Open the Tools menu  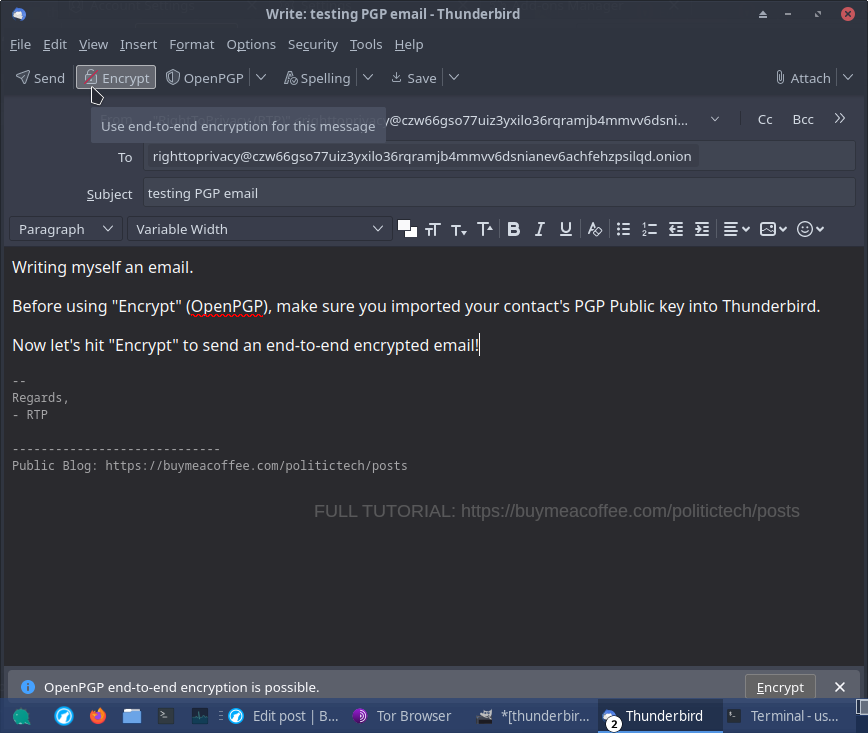point(366,44)
